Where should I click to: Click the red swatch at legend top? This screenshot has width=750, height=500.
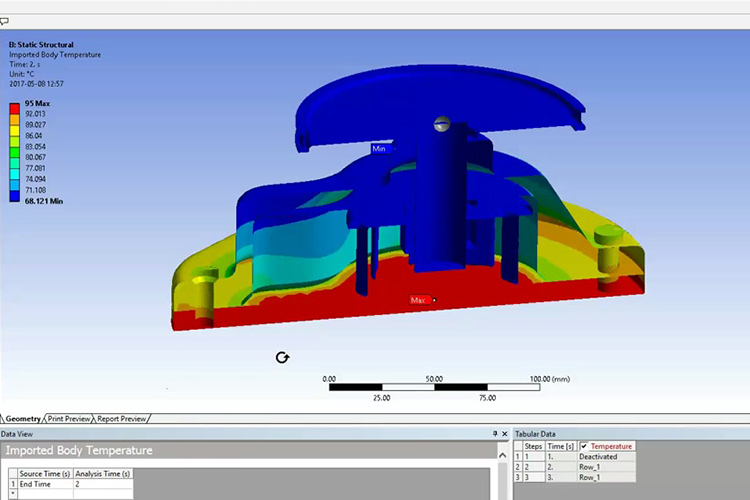15,108
